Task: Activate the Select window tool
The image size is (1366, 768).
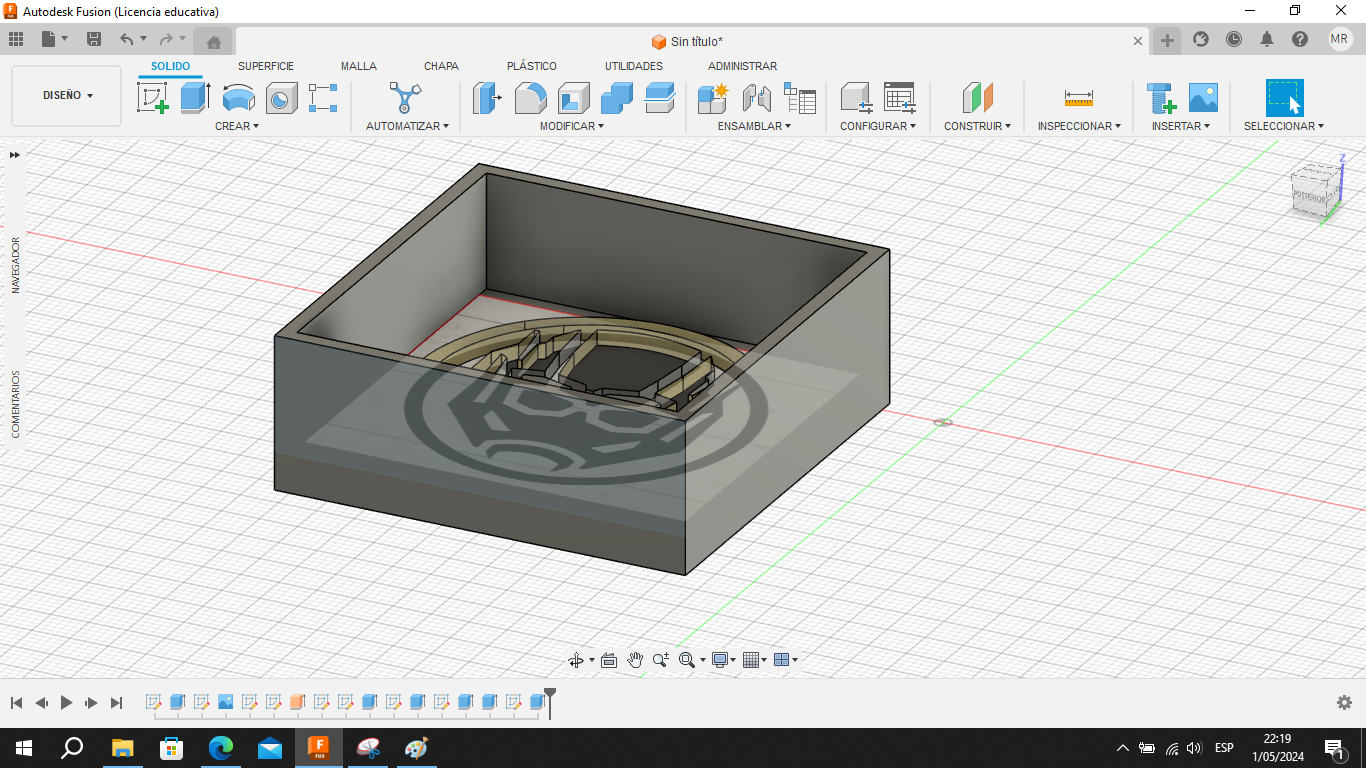Action: pos(1284,98)
